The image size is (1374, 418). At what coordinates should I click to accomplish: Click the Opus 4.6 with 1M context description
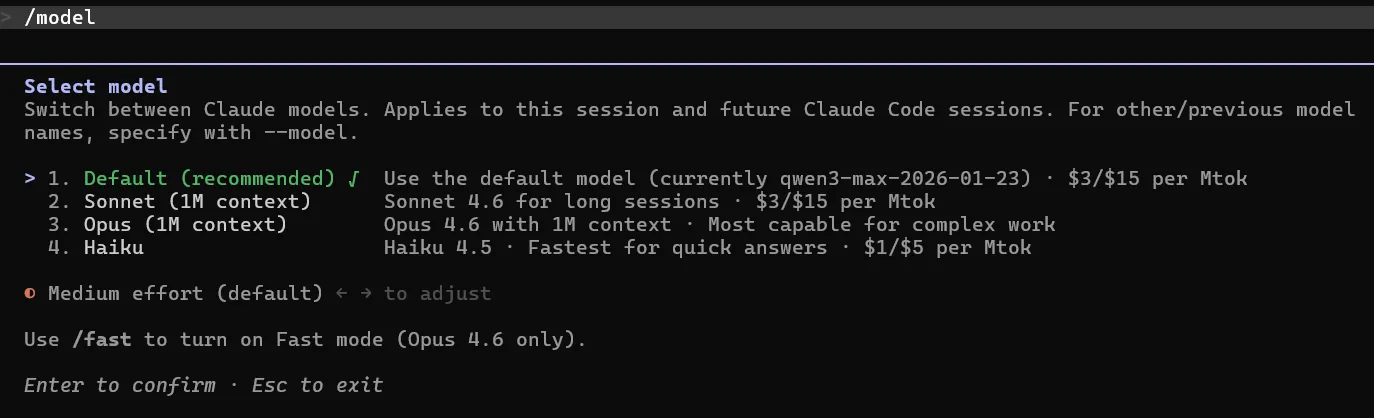(x=527, y=225)
